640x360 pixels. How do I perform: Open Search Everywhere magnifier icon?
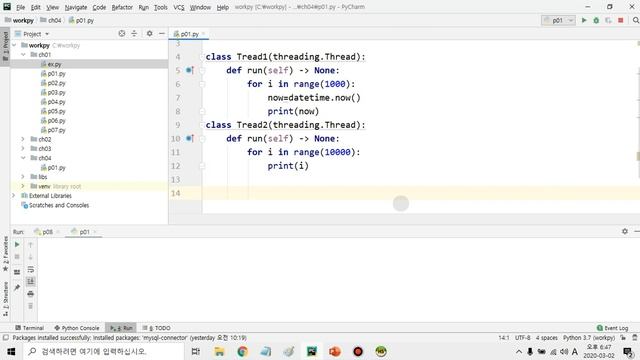(x=636, y=20)
